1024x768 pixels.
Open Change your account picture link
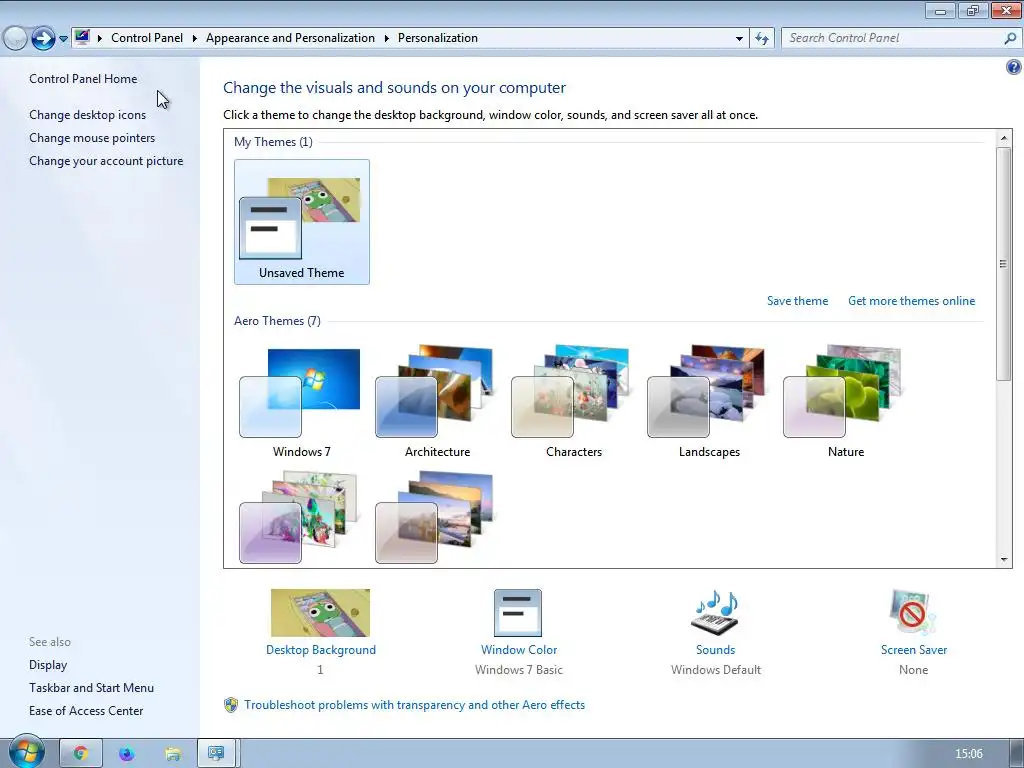[x=106, y=161]
